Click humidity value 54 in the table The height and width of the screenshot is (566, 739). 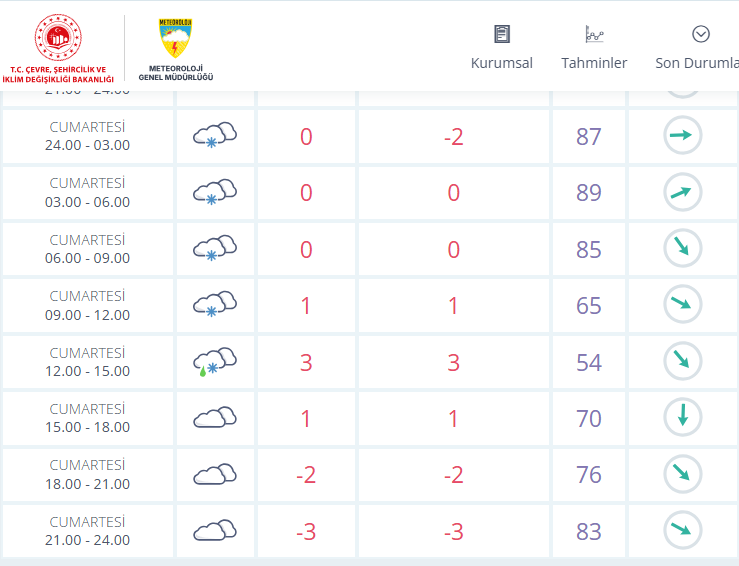pos(589,362)
